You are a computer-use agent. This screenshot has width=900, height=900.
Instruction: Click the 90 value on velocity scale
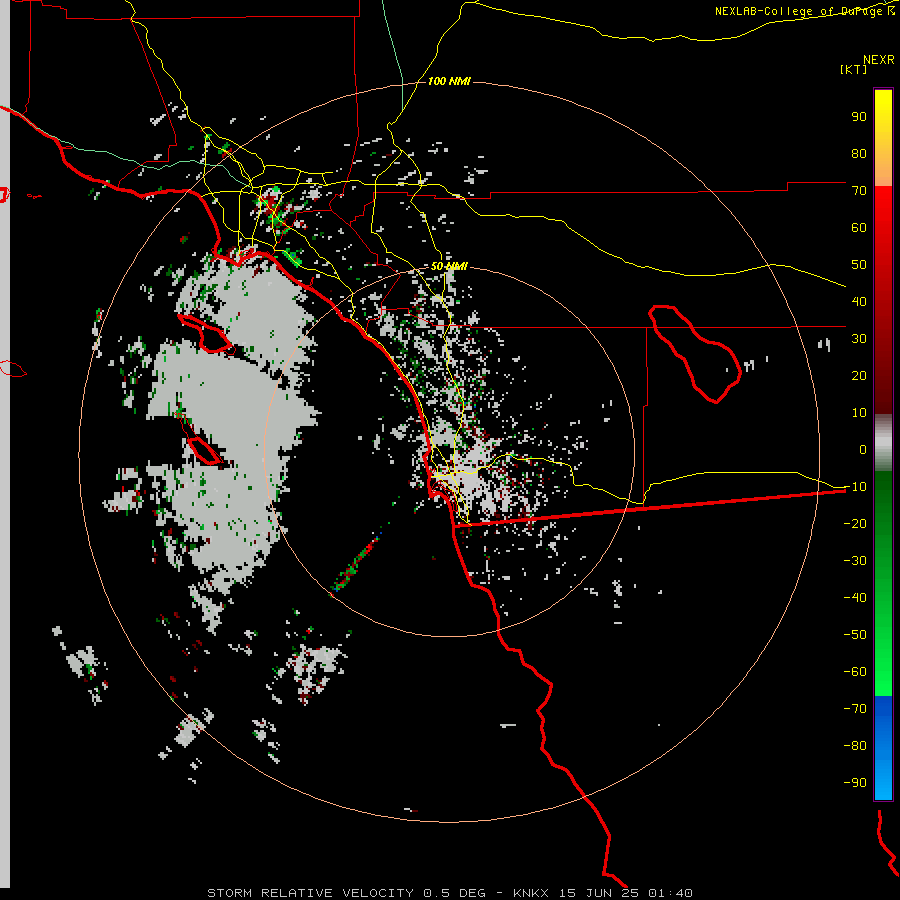coord(859,117)
